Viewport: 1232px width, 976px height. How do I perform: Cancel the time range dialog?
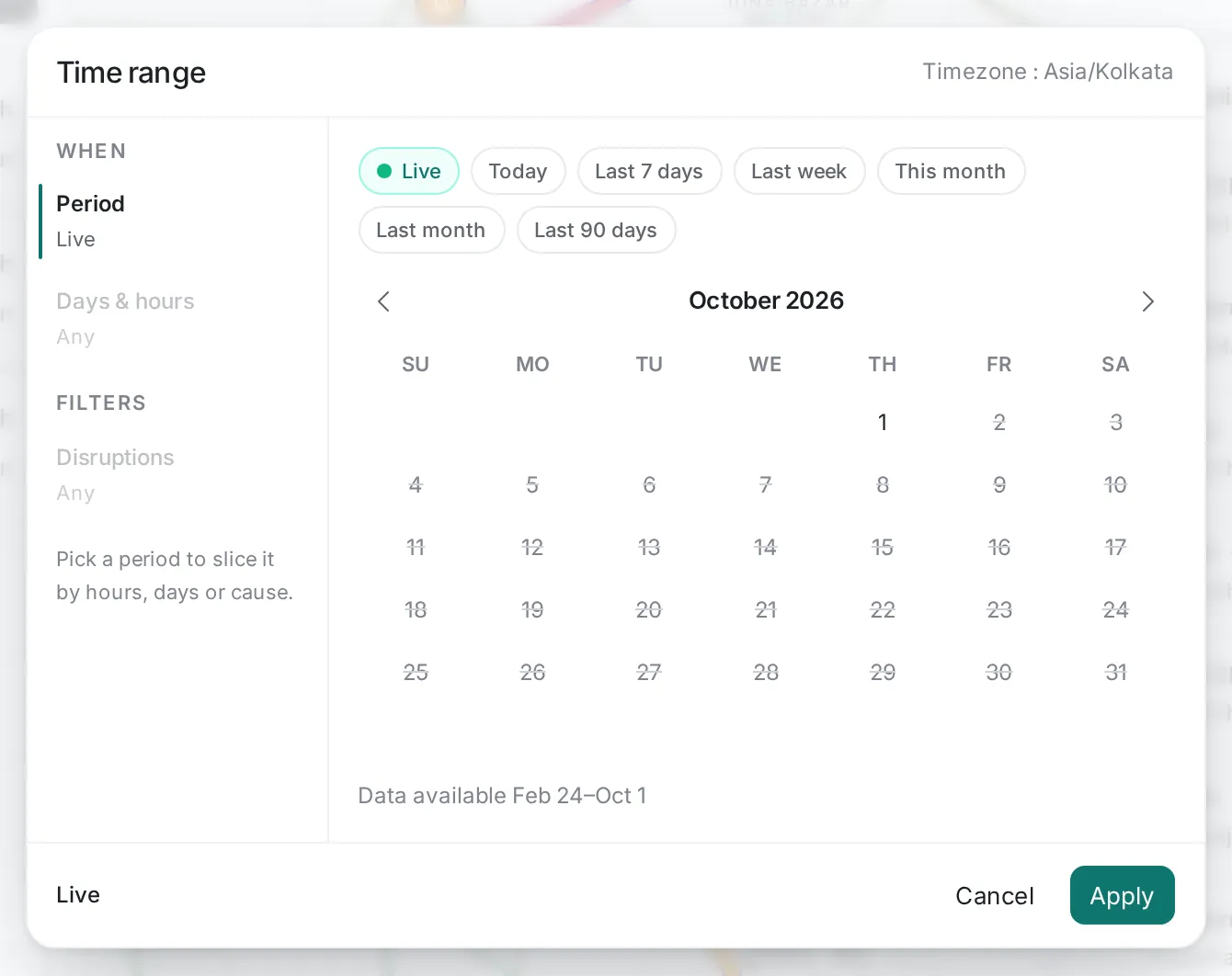point(995,896)
